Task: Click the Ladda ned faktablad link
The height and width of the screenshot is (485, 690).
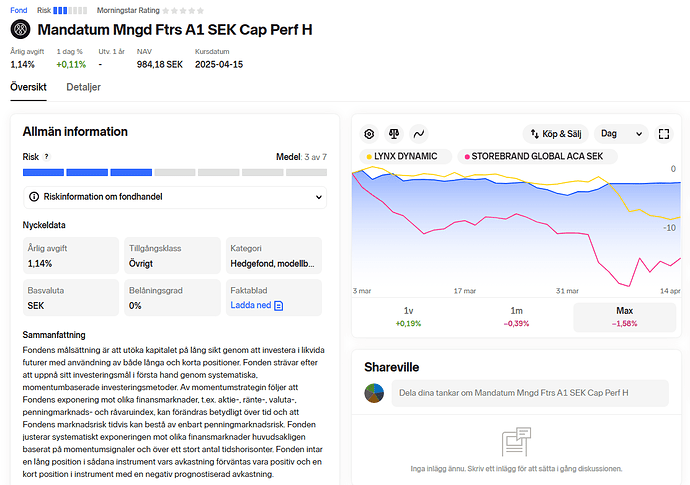Action: [257, 305]
